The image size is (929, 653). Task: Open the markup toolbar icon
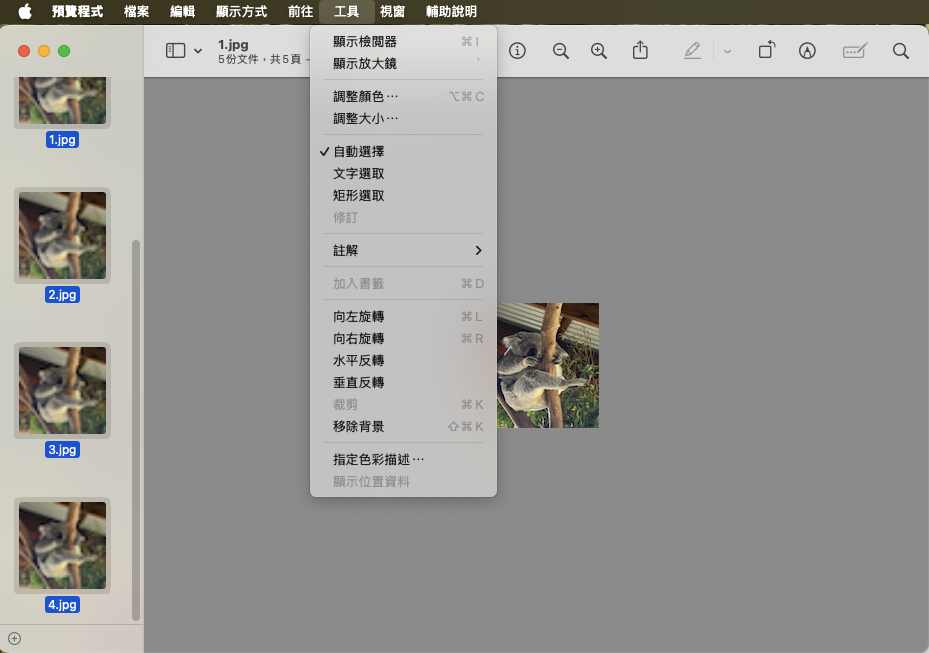(807, 51)
